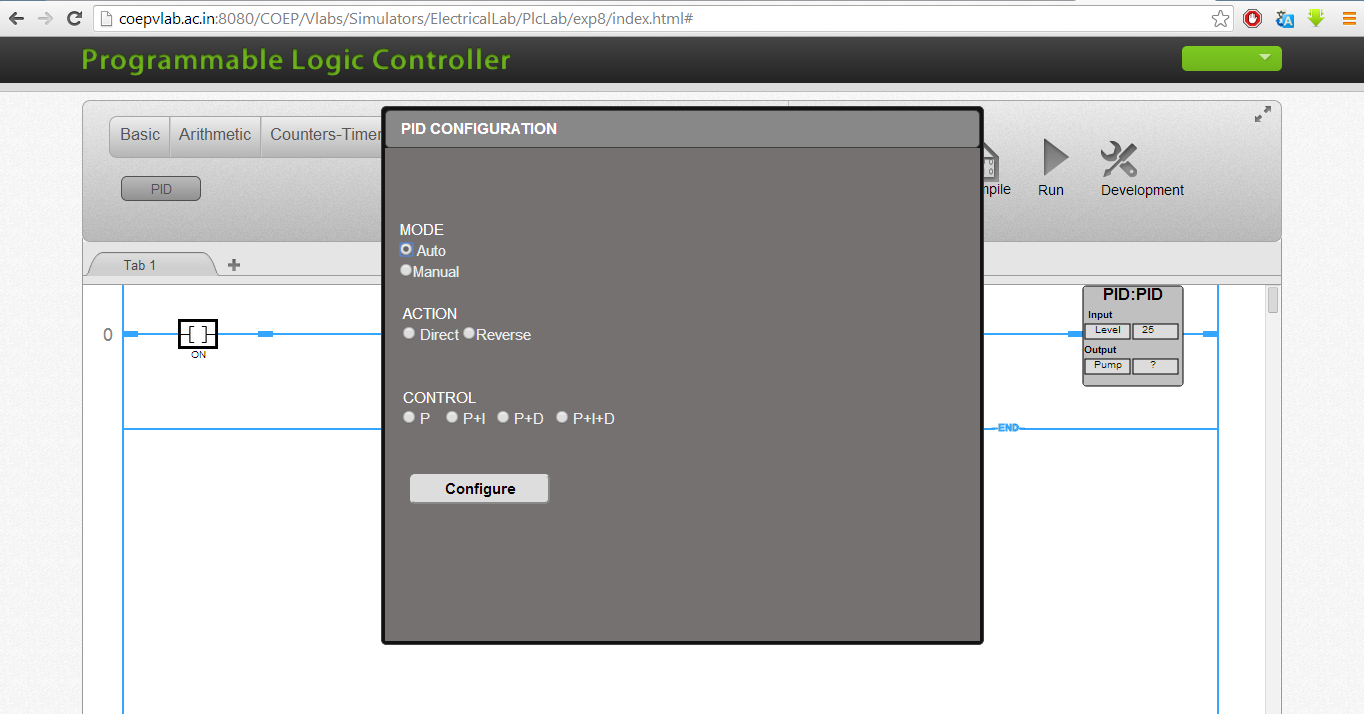
Task: Click the Level input value field
Action: point(1155,331)
